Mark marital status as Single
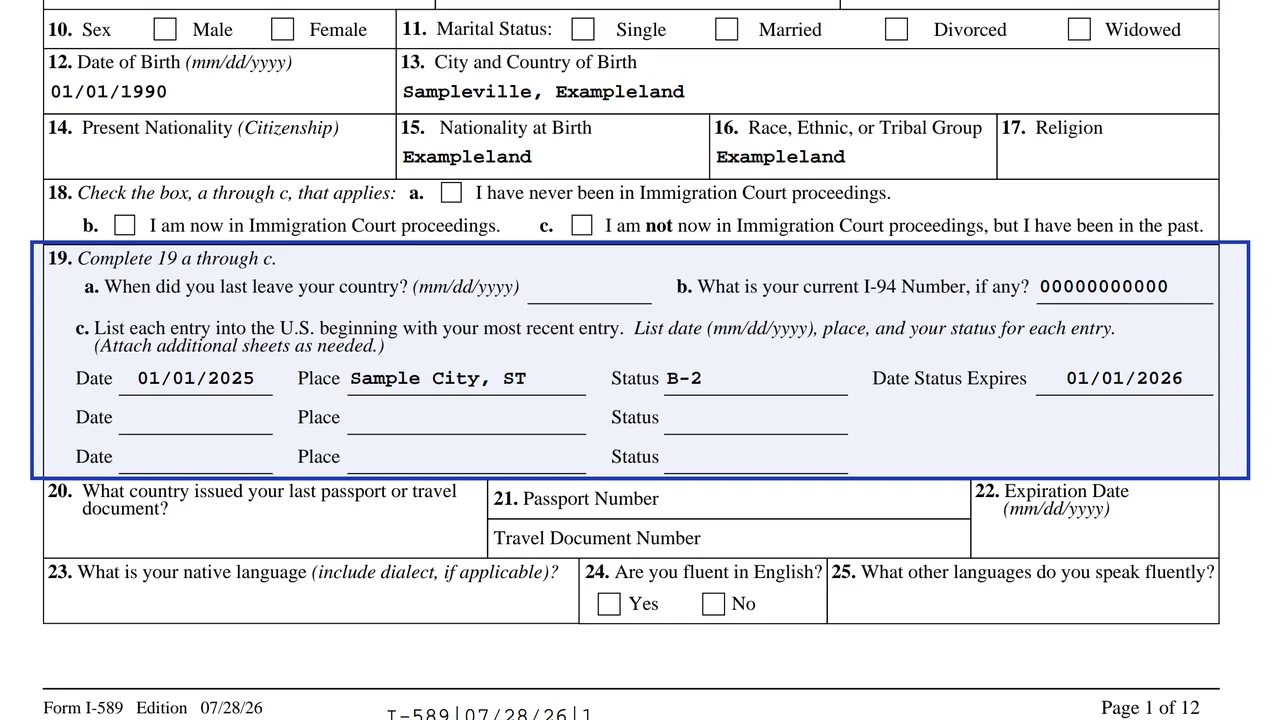The height and width of the screenshot is (720, 1280). [583, 29]
